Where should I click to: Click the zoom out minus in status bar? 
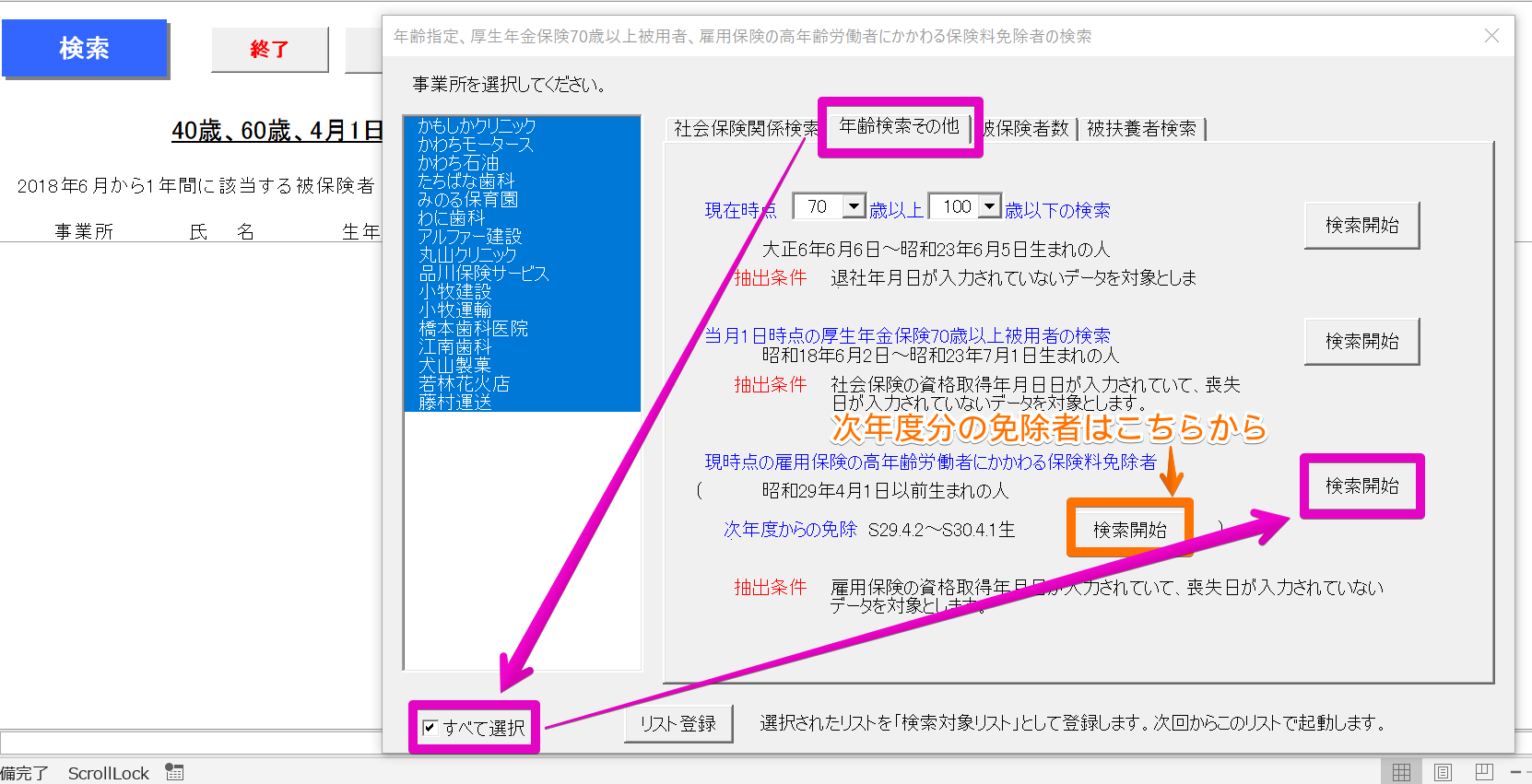(x=1516, y=772)
